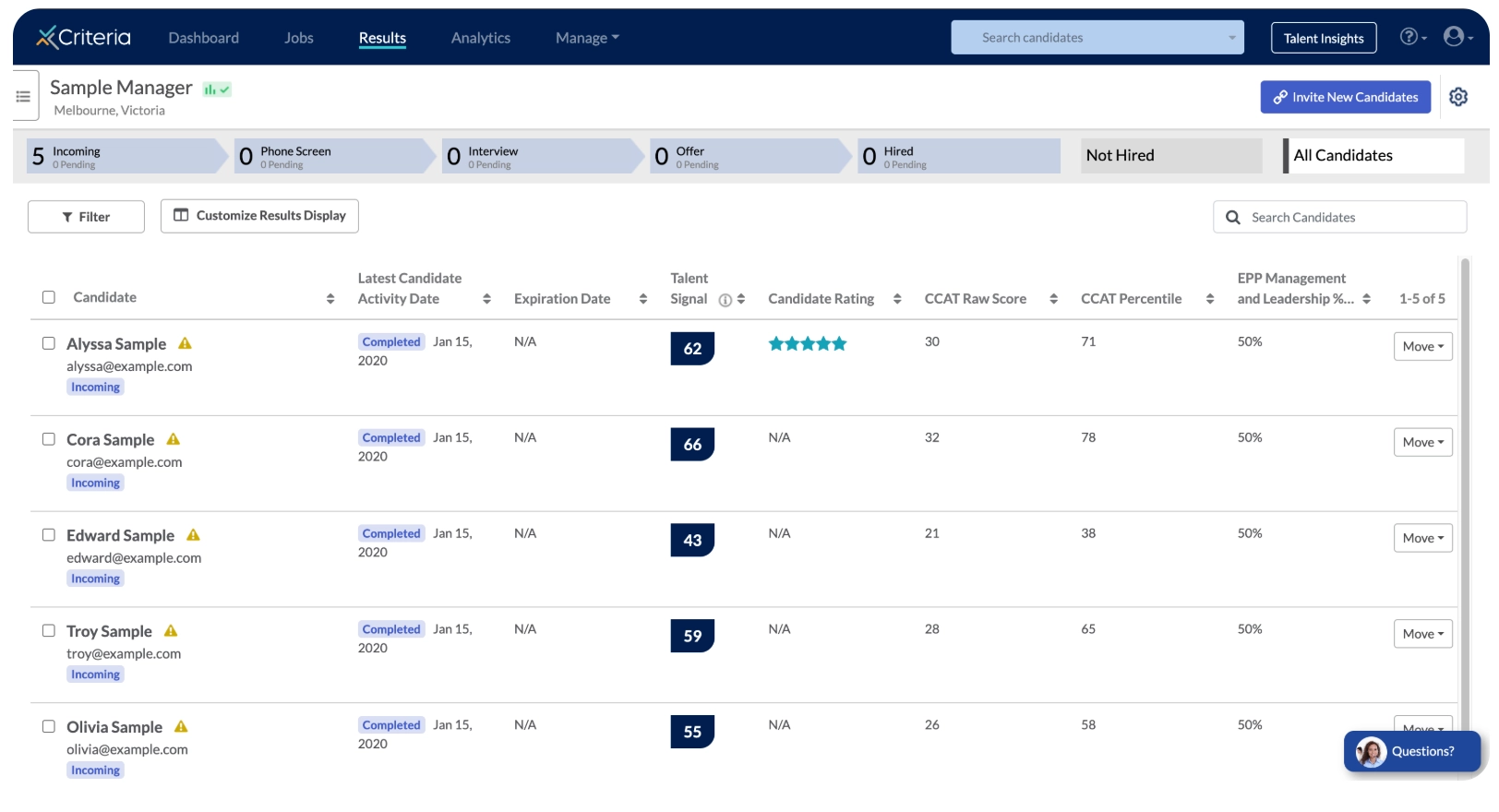Click the warning icon next to Alyssa Sample

point(185,343)
